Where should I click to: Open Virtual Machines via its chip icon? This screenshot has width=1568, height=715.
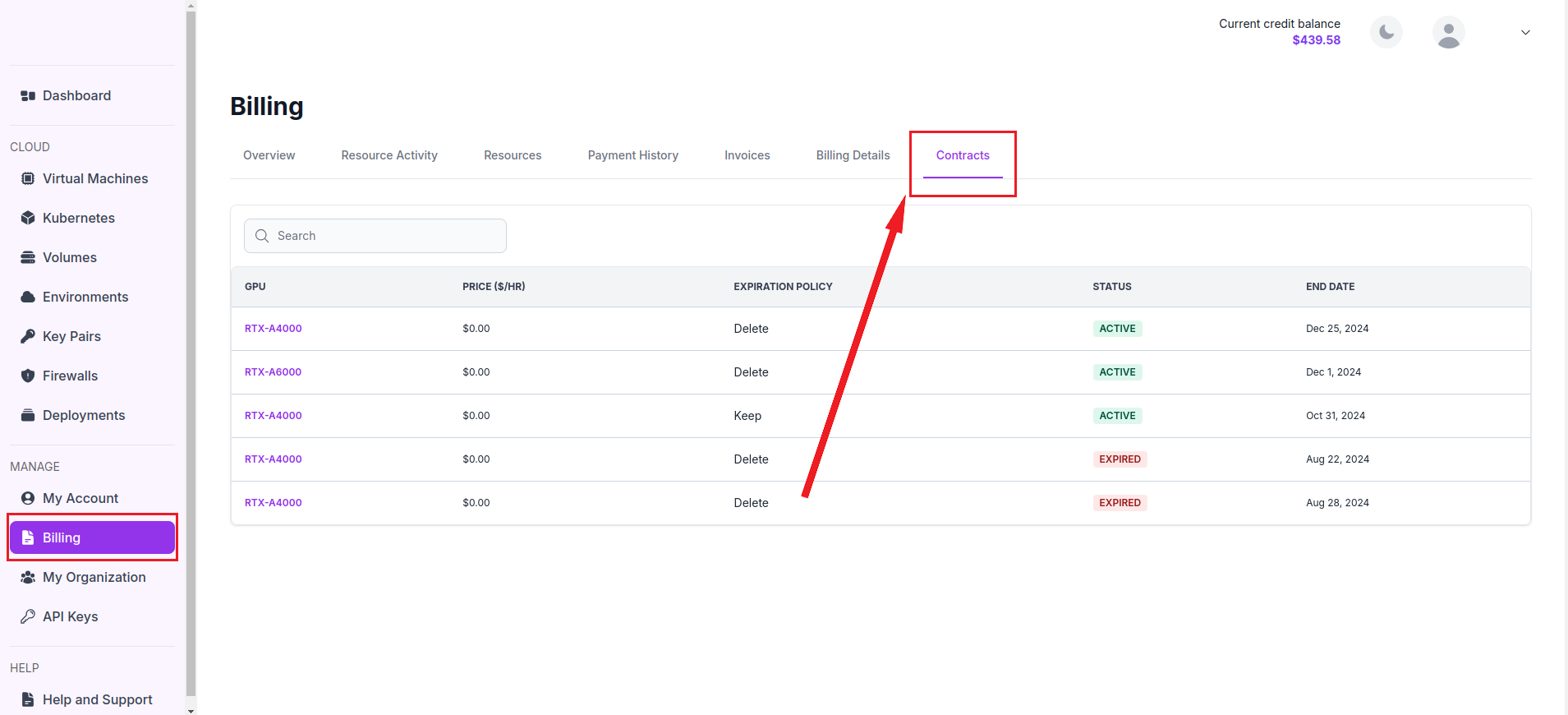(x=28, y=179)
